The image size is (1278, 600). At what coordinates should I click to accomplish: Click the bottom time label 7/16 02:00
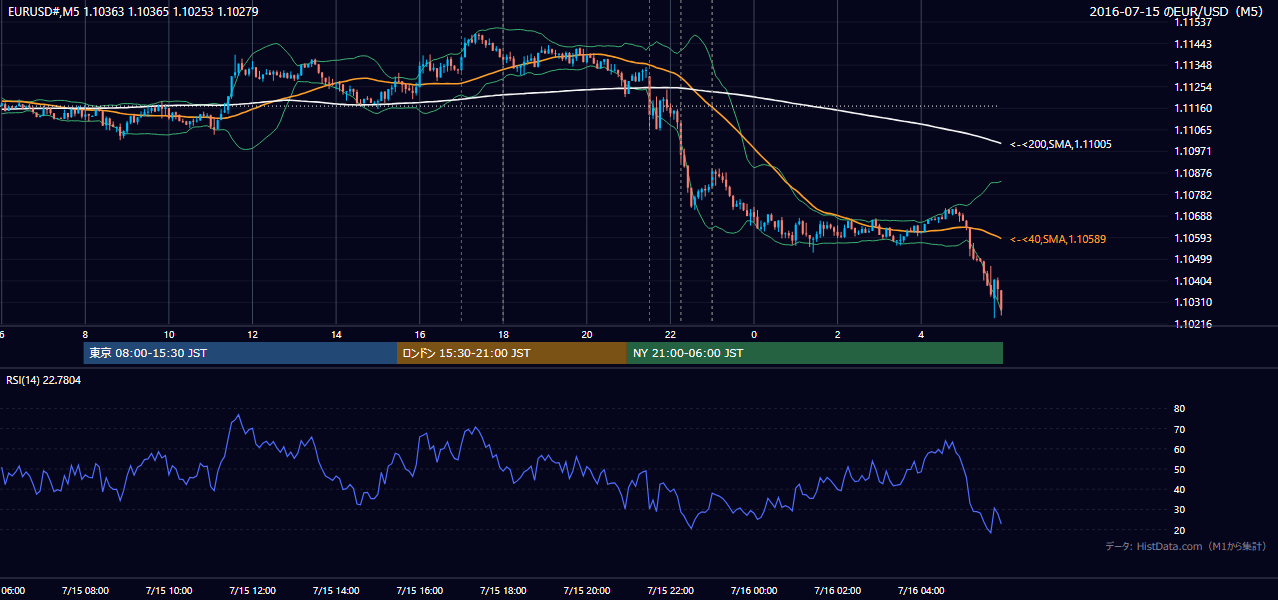tap(838, 590)
